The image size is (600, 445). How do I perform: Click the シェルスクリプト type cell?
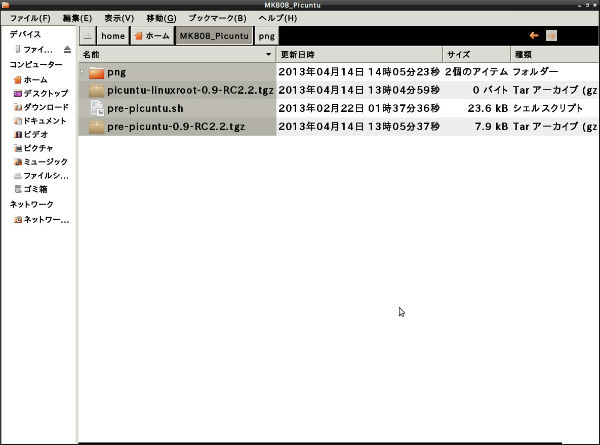point(548,108)
